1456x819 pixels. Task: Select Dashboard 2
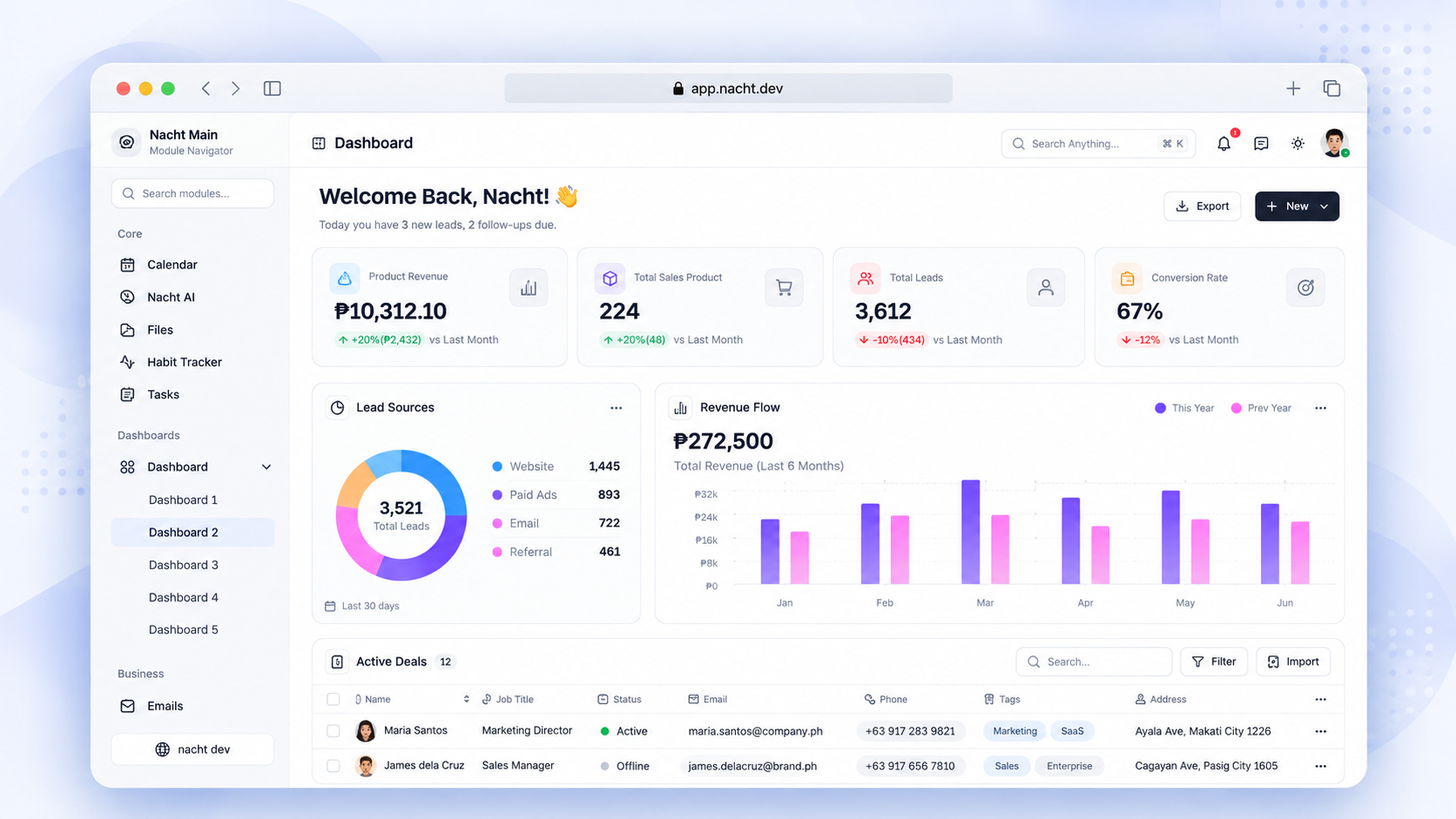click(192, 532)
